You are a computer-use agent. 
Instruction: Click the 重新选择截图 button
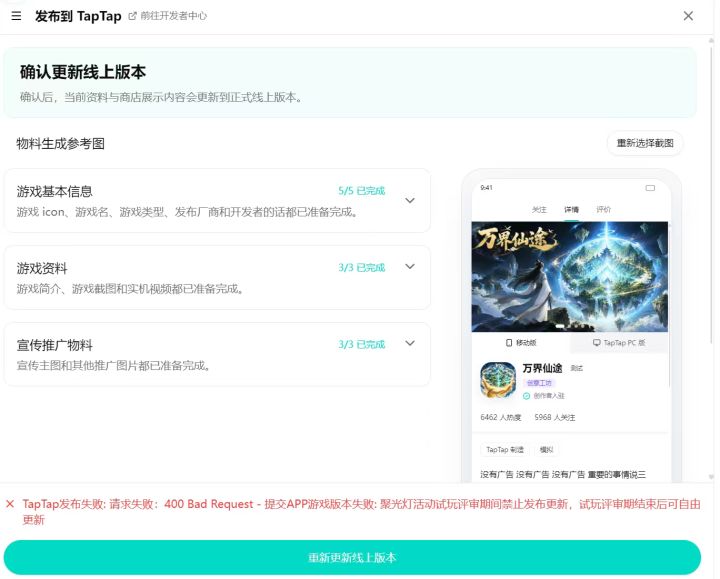(x=645, y=143)
